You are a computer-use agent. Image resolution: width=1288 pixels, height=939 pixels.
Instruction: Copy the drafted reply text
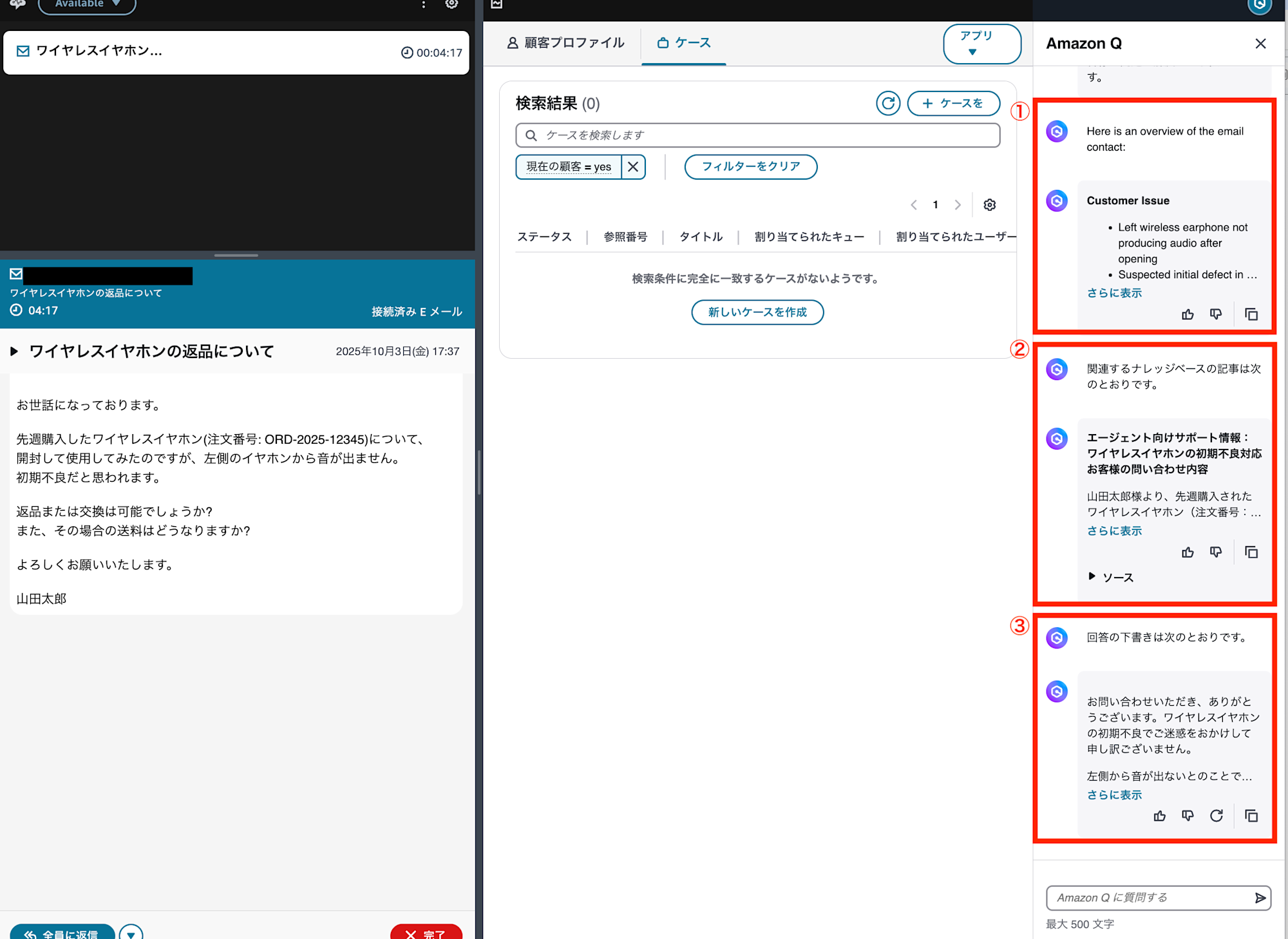pyautogui.click(x=1251, y=816)
